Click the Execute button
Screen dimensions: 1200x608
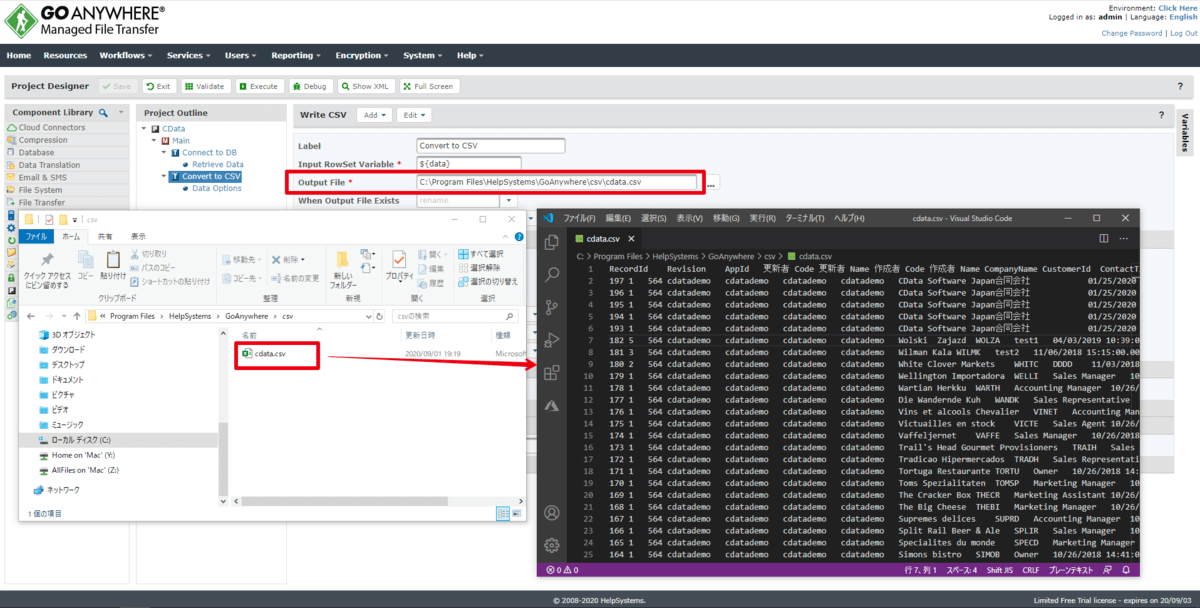257,86
